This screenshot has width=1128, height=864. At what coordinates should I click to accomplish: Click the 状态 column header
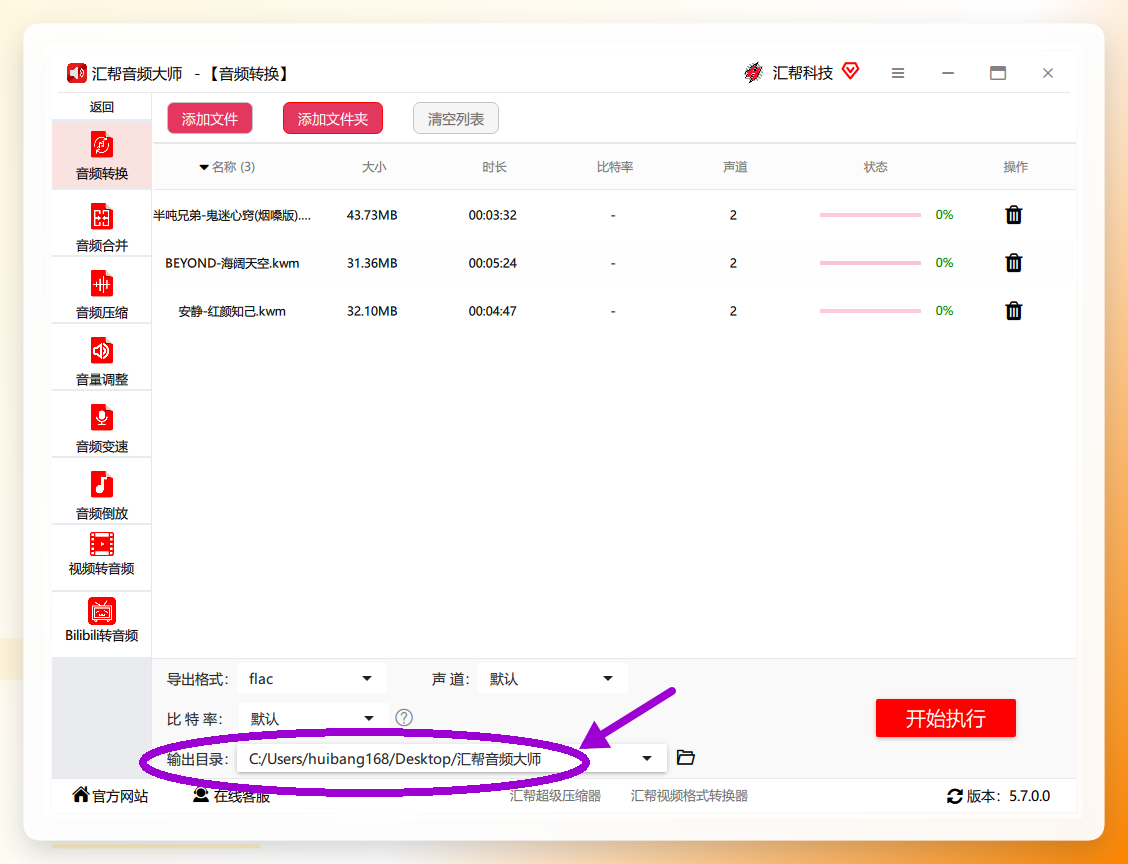[875, 167]
